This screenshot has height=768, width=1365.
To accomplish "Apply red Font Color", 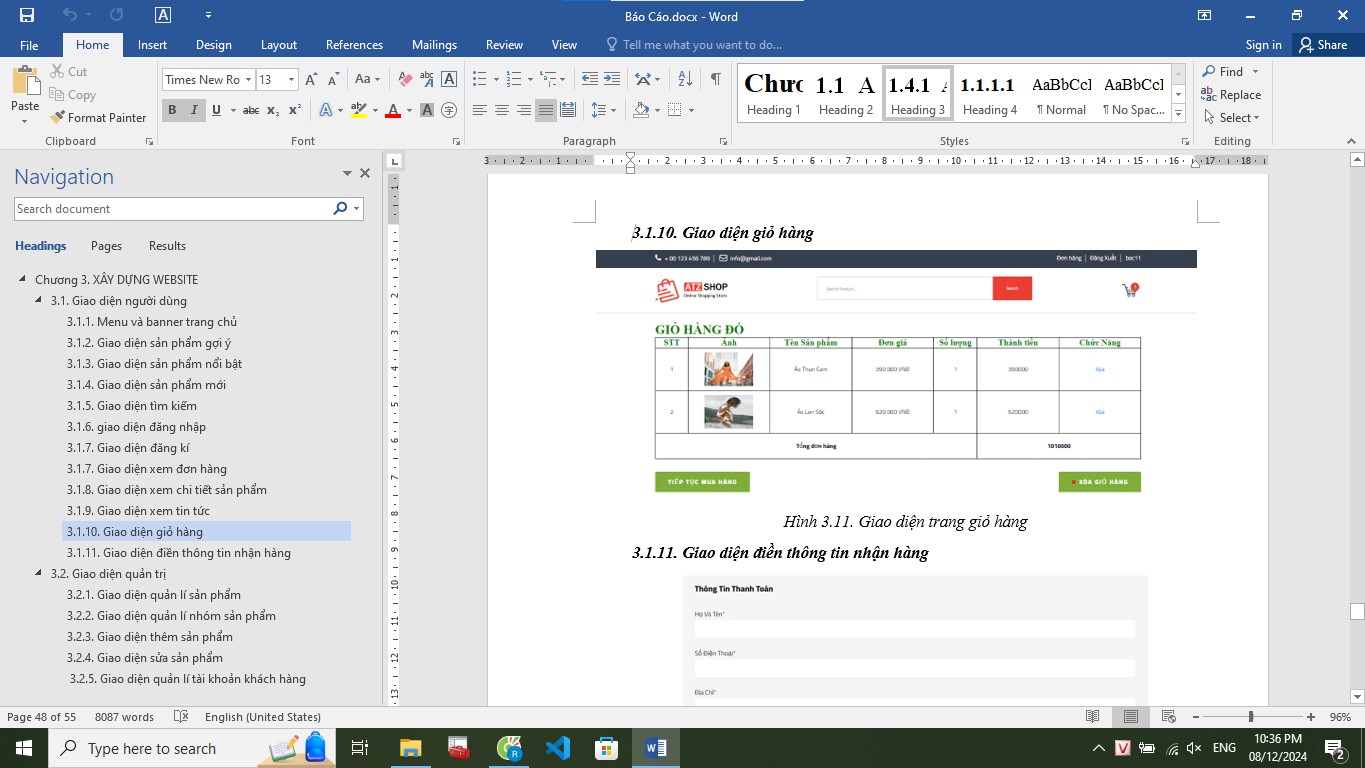I will [x=393, y=110].
